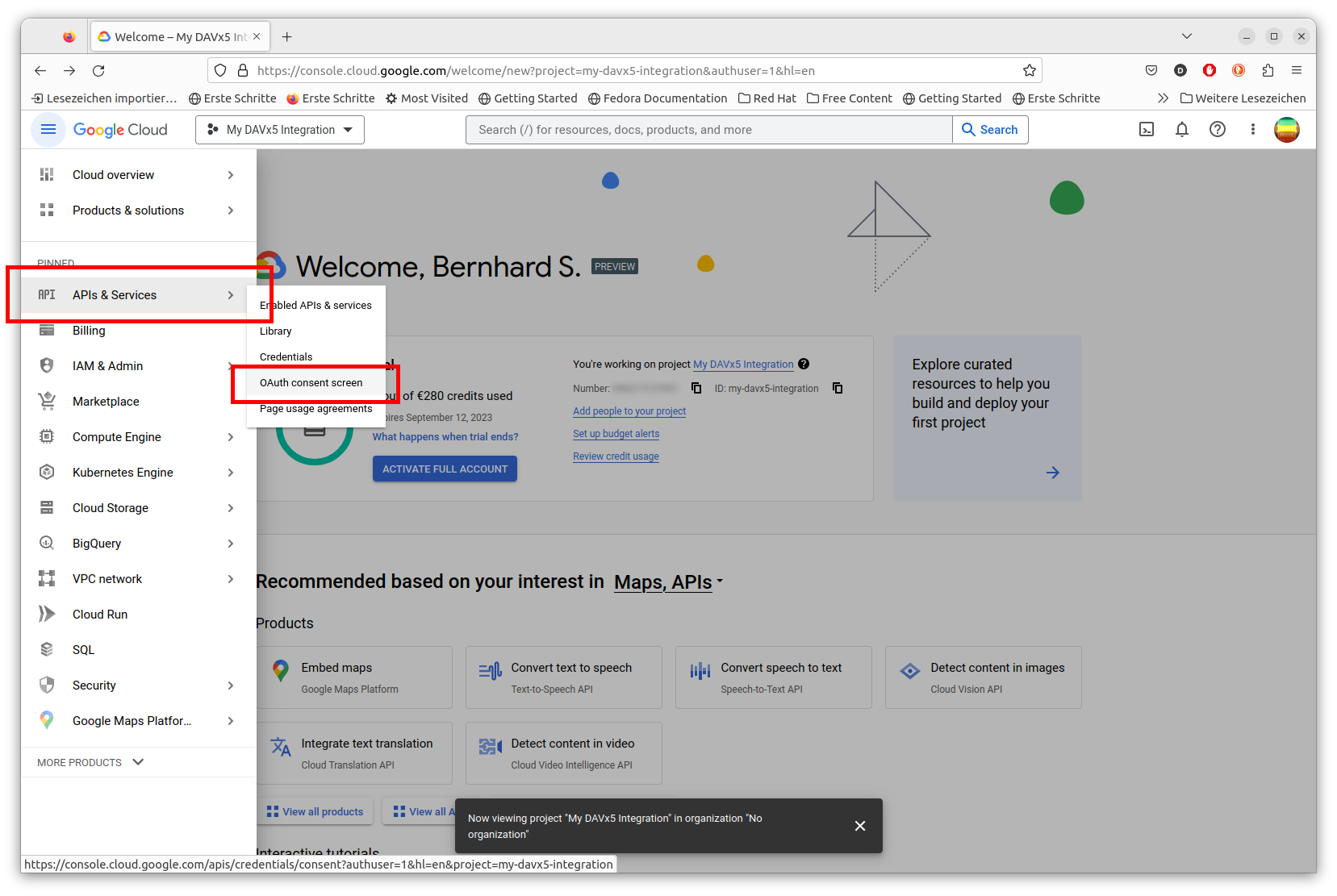This screenshot has width=1337, height=896.
Task: Open the notifications bell
Action: pyautogui.click(x=1182, y=130)
